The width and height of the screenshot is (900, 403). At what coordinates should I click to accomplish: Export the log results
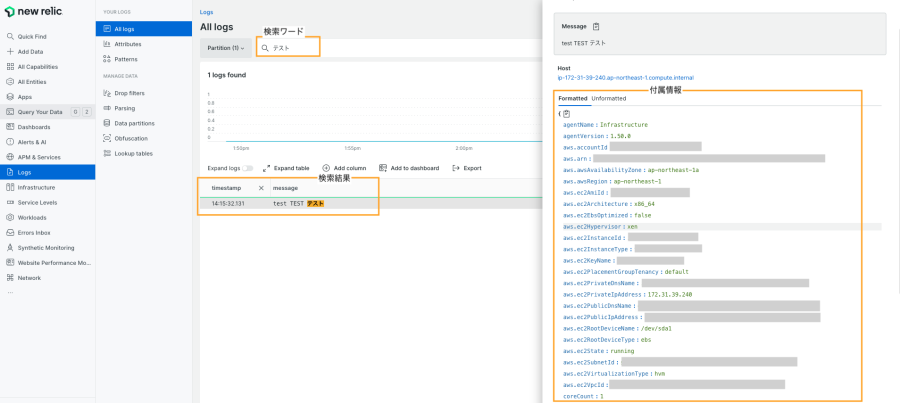tap(467, 168)
